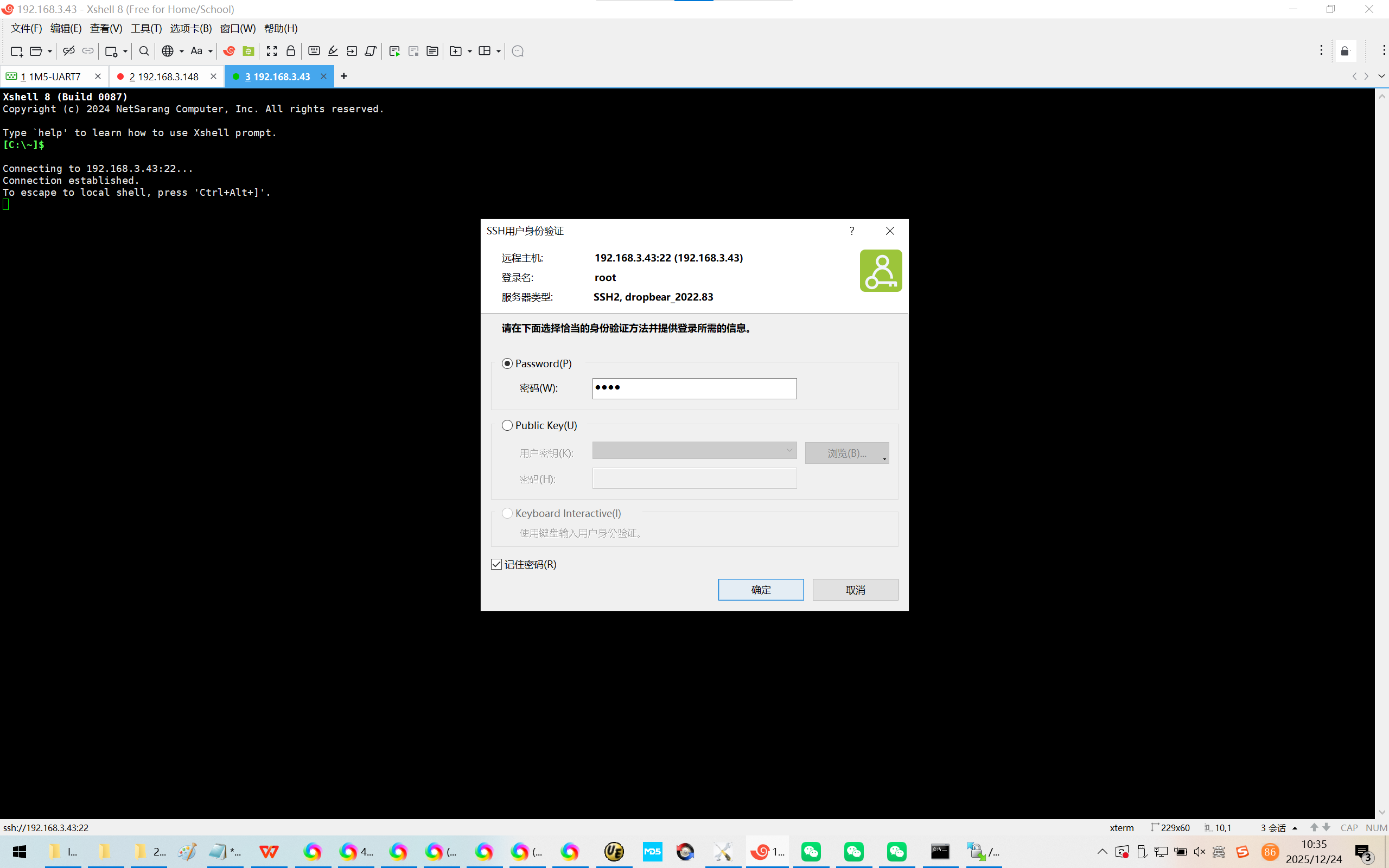Expand the globe encoding dropdown arrow
This screenshot has height=868, width=1389.
[181, 51]
